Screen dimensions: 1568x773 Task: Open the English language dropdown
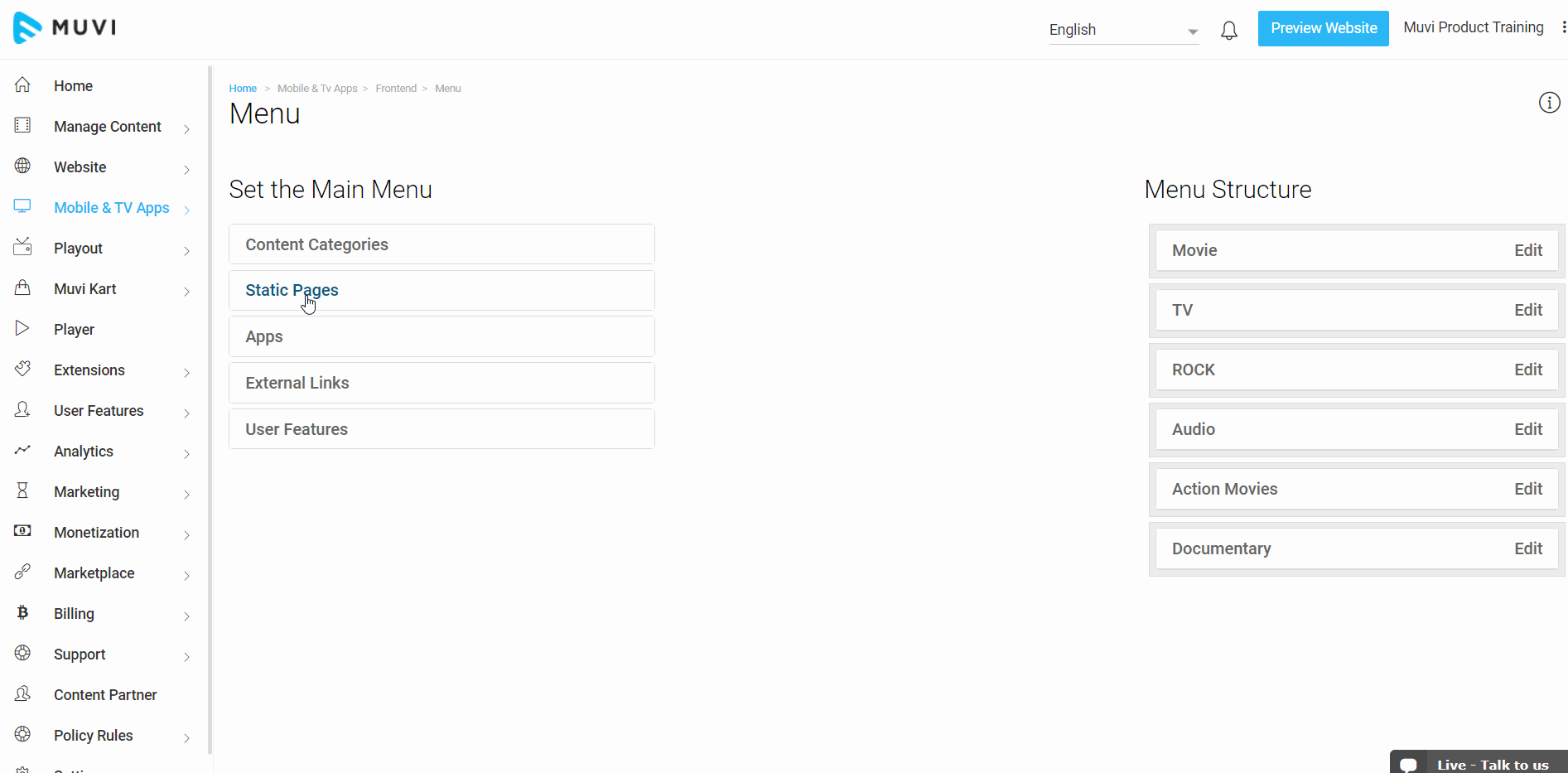[x=1124, y=30]
